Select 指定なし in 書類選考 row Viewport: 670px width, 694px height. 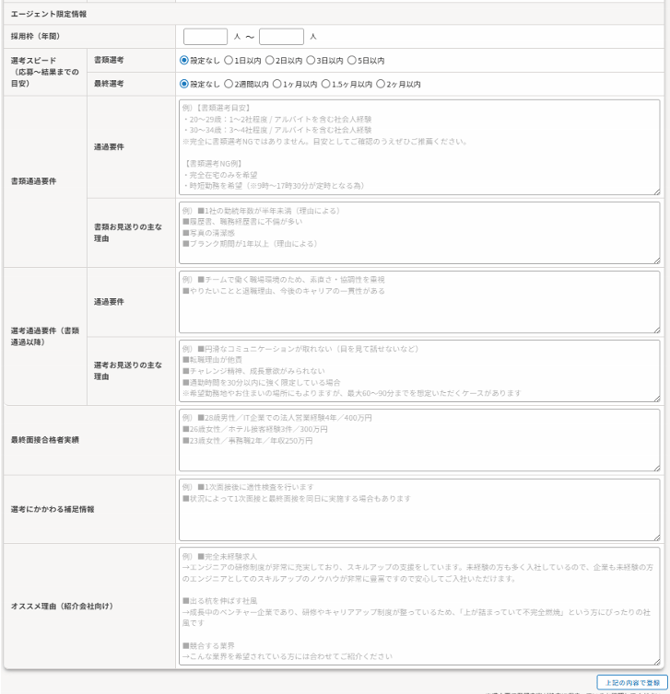pos(184,60)
